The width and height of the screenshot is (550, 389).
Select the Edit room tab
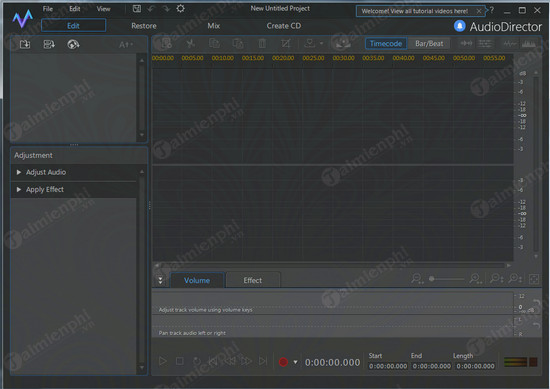click(73, 26)
